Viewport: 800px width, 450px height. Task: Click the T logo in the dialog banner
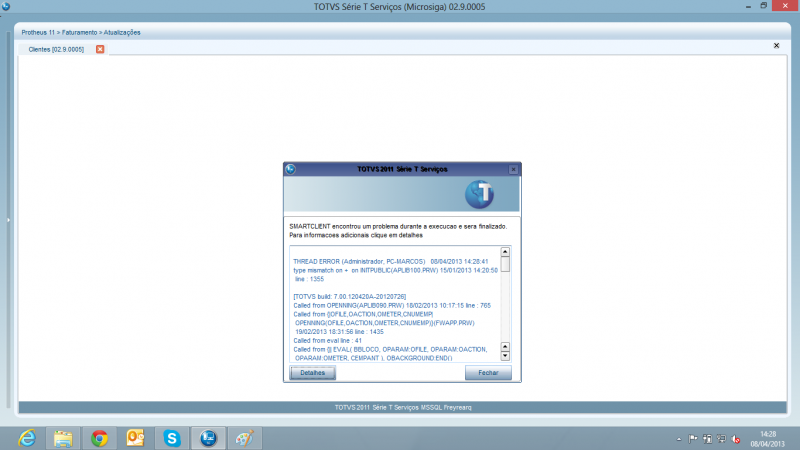[x=479, y=194]
